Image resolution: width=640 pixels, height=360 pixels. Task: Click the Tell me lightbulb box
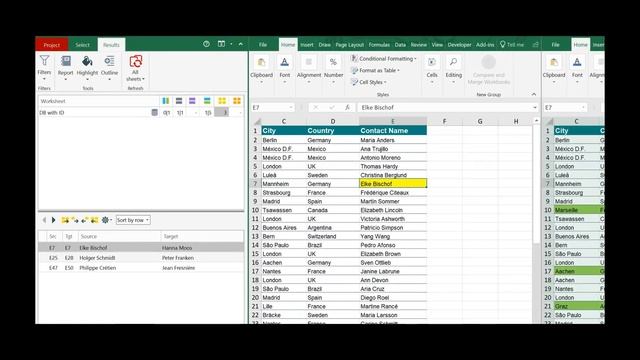tap(512, 45)
